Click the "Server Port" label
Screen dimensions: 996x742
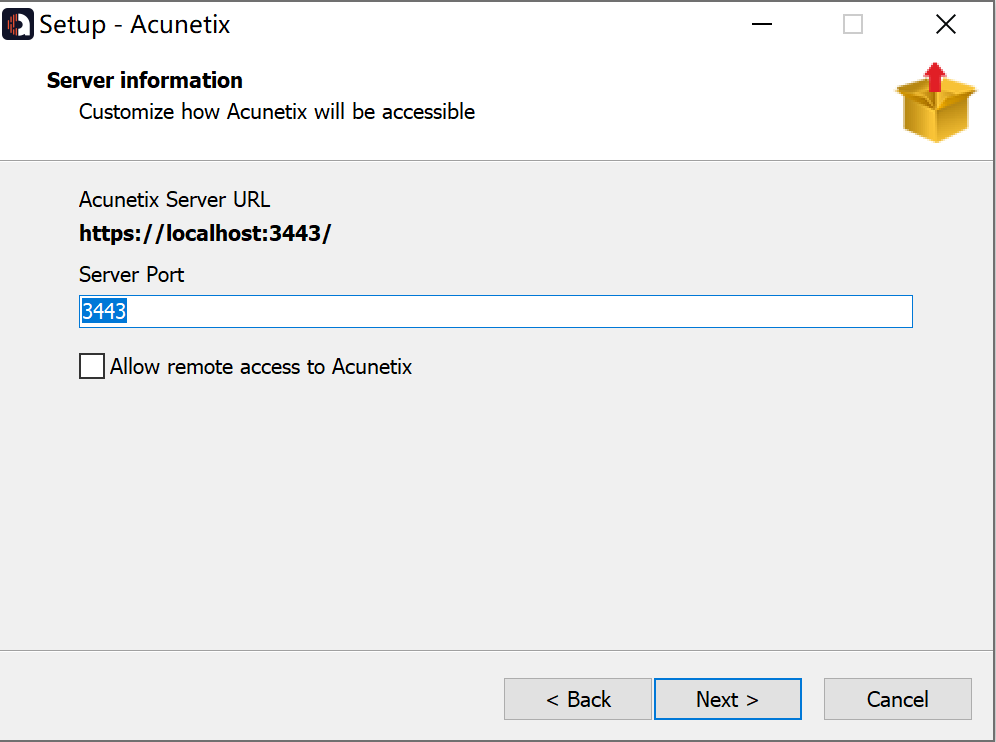(x=132, y=274)
